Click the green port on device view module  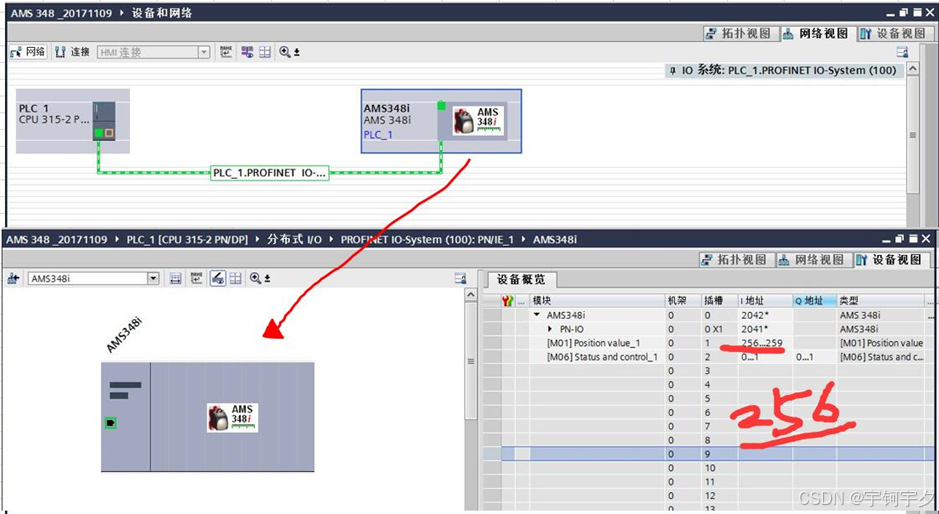coord(110,423)
